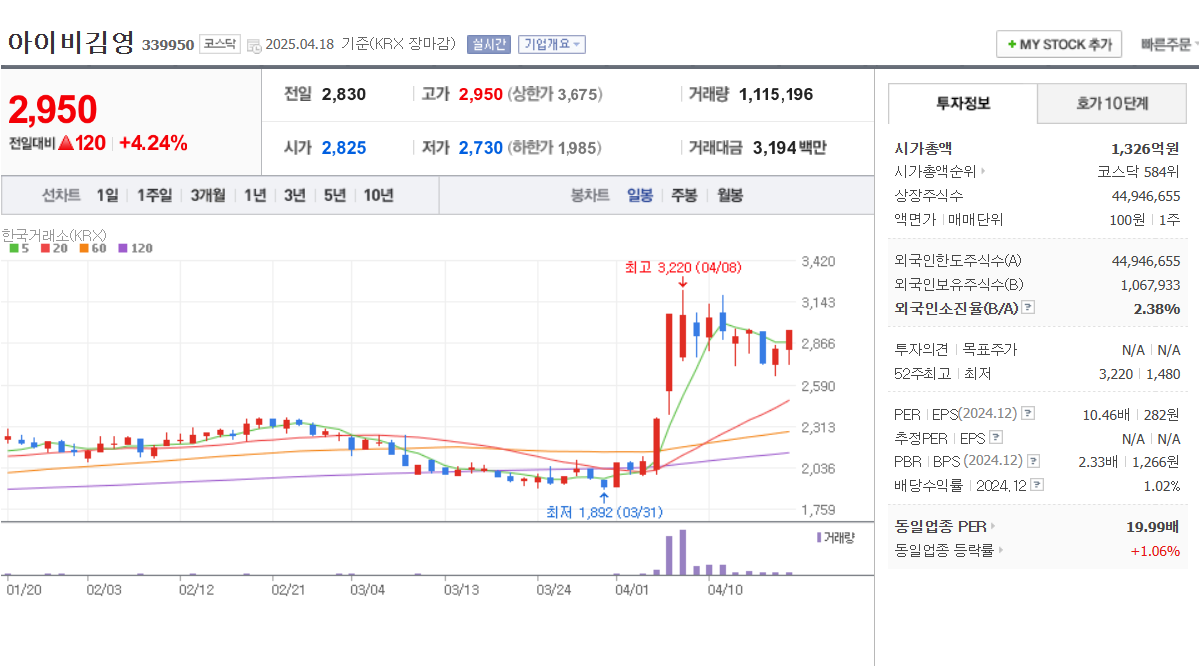Add stock with MY STOCK 추가 button
Image resolution: width=1199 pixels, height=666 pixels.
pyautogui.click(x=1059, y=44)
